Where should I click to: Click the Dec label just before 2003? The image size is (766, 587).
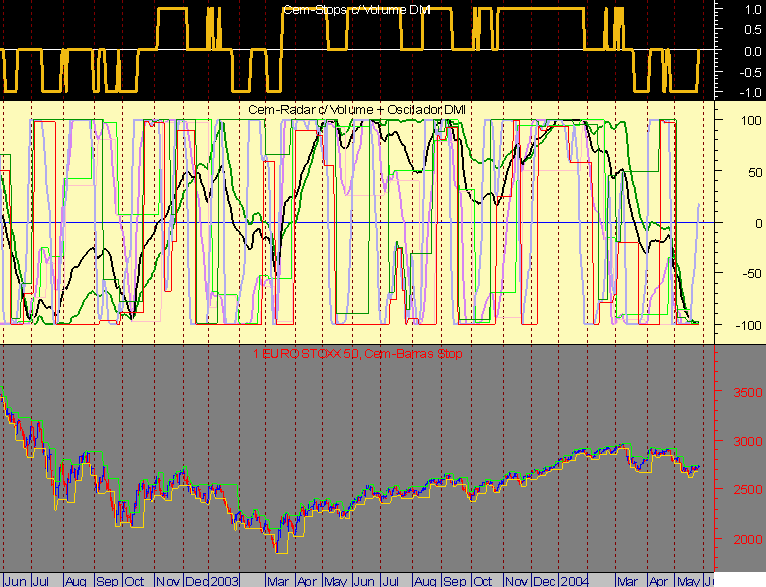[x=197, y=581]
